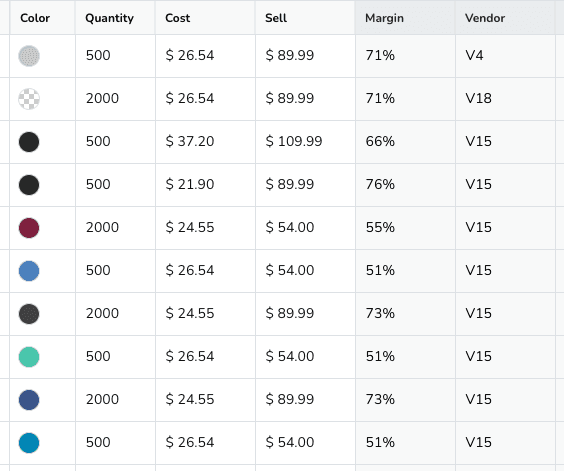The width and height of the screenshot is (564, 471).
Task: Click the teal green color swatch
Action: [29, 357]
